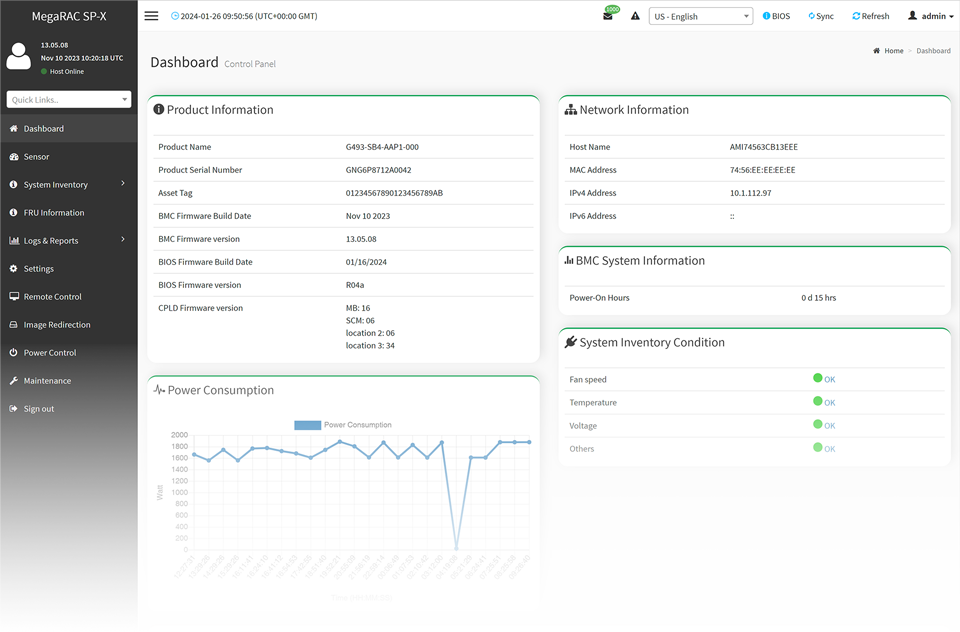Select the US - English language dropdown
The height and width of the screenshot is (632, 960).
pyautogui.click(x=701, y=16)
